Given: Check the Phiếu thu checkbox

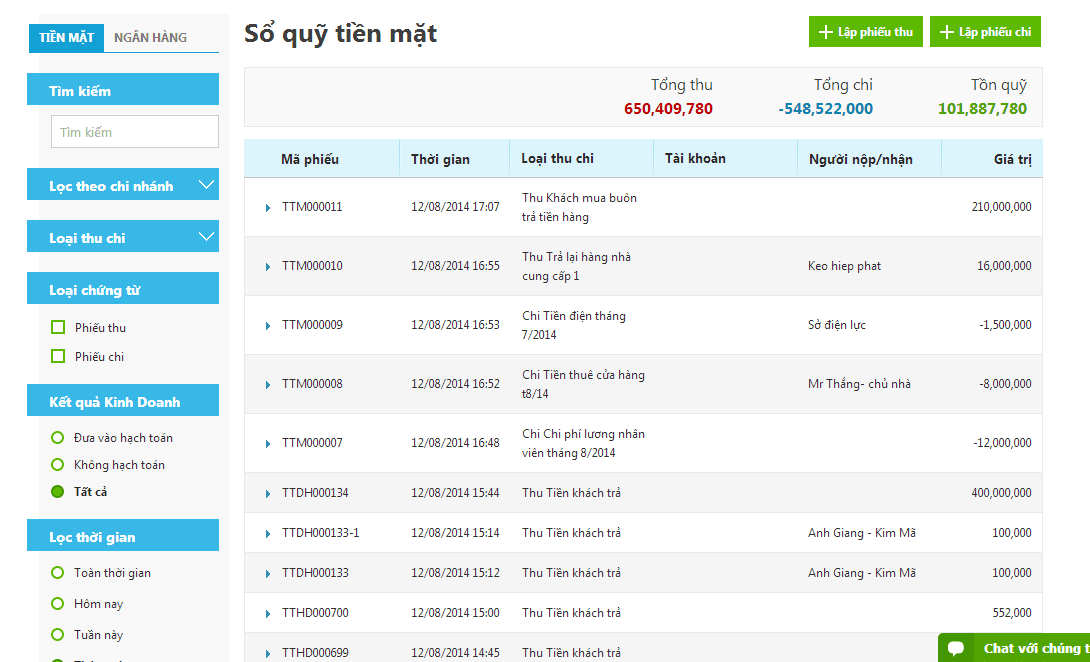Looking at the screenshot, I should point(58,328).
